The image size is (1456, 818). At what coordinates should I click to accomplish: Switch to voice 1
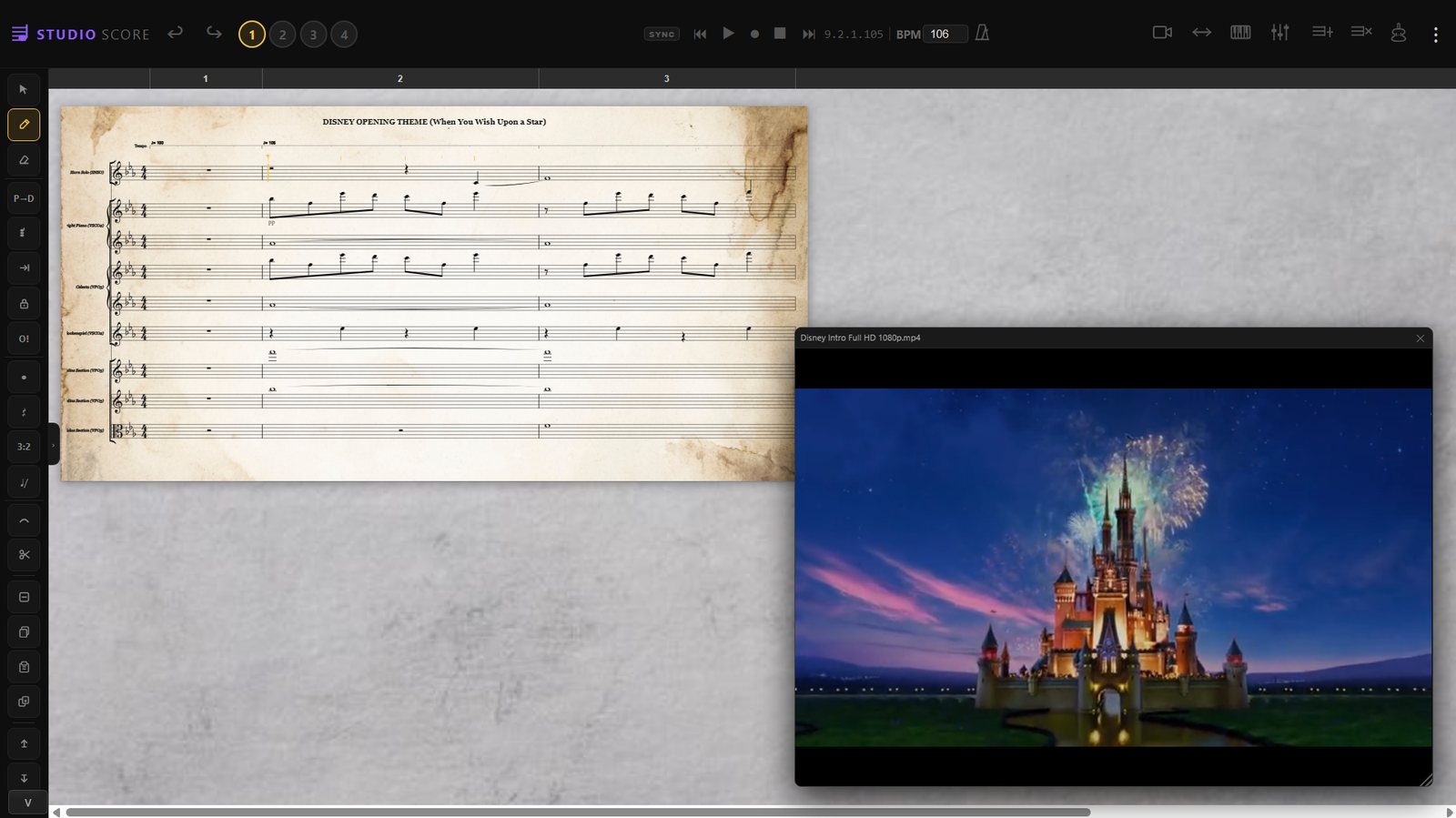point(252,35)
